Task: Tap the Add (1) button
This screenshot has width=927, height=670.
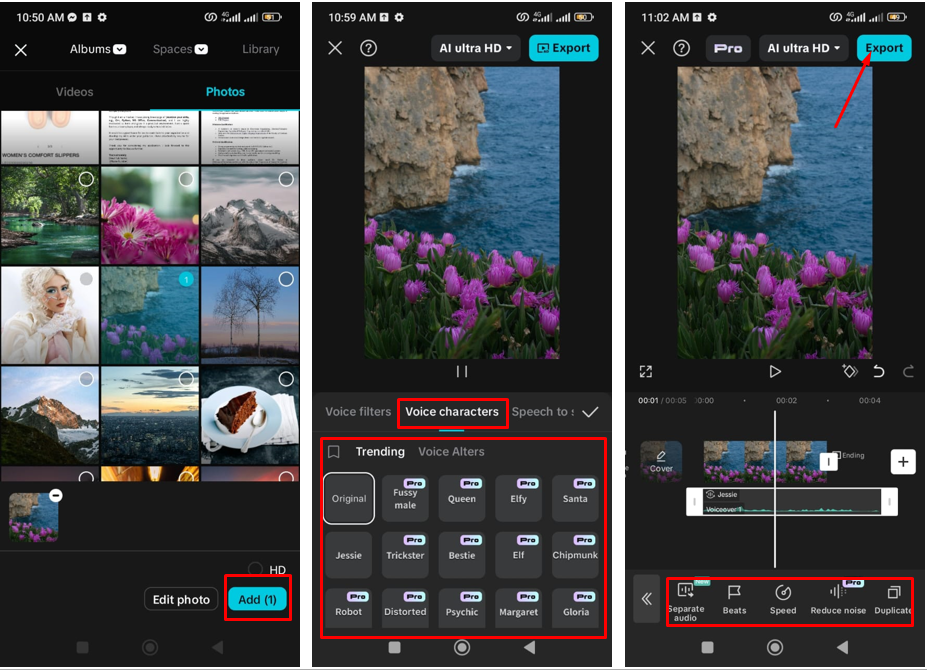Action: coord(257,600)
